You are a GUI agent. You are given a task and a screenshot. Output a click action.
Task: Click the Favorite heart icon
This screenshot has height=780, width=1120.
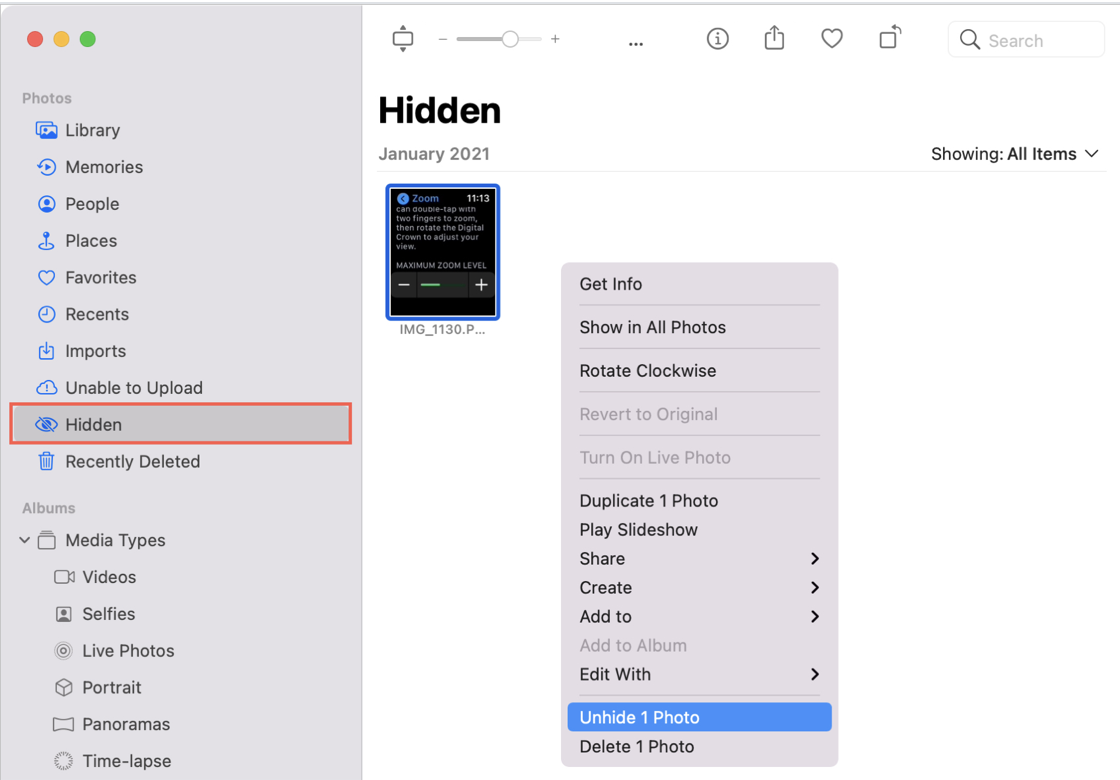(x=831, y=39)
